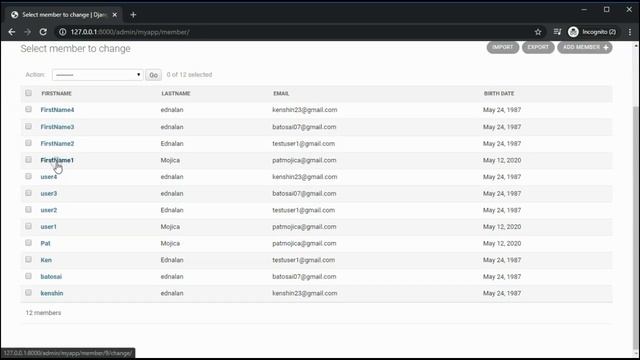Check the kenshin row checkbox
Viewport: 640px width, 360px height.
click(28, 293)
